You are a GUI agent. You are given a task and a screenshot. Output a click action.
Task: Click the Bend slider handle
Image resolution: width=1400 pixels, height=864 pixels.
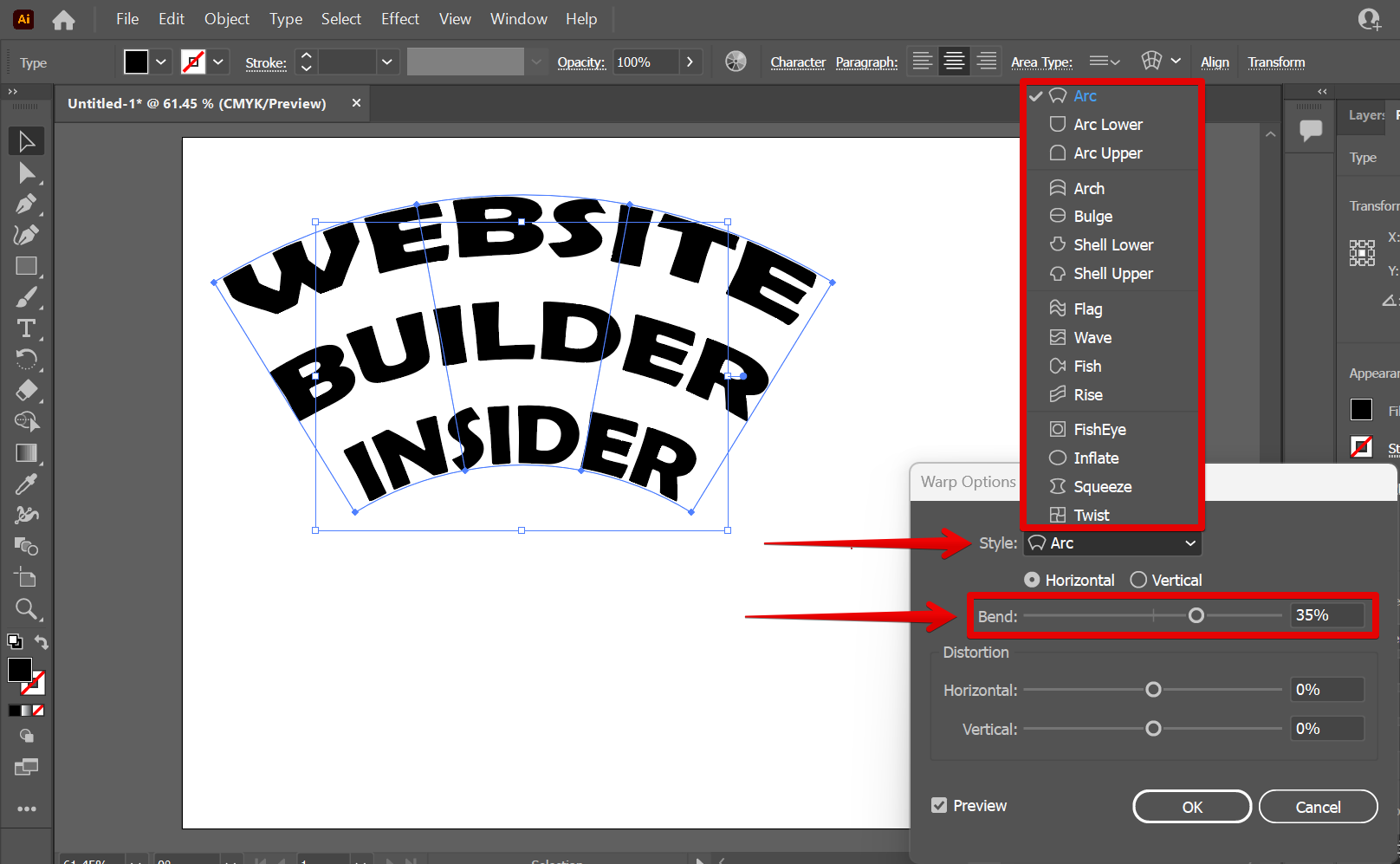1196,615
